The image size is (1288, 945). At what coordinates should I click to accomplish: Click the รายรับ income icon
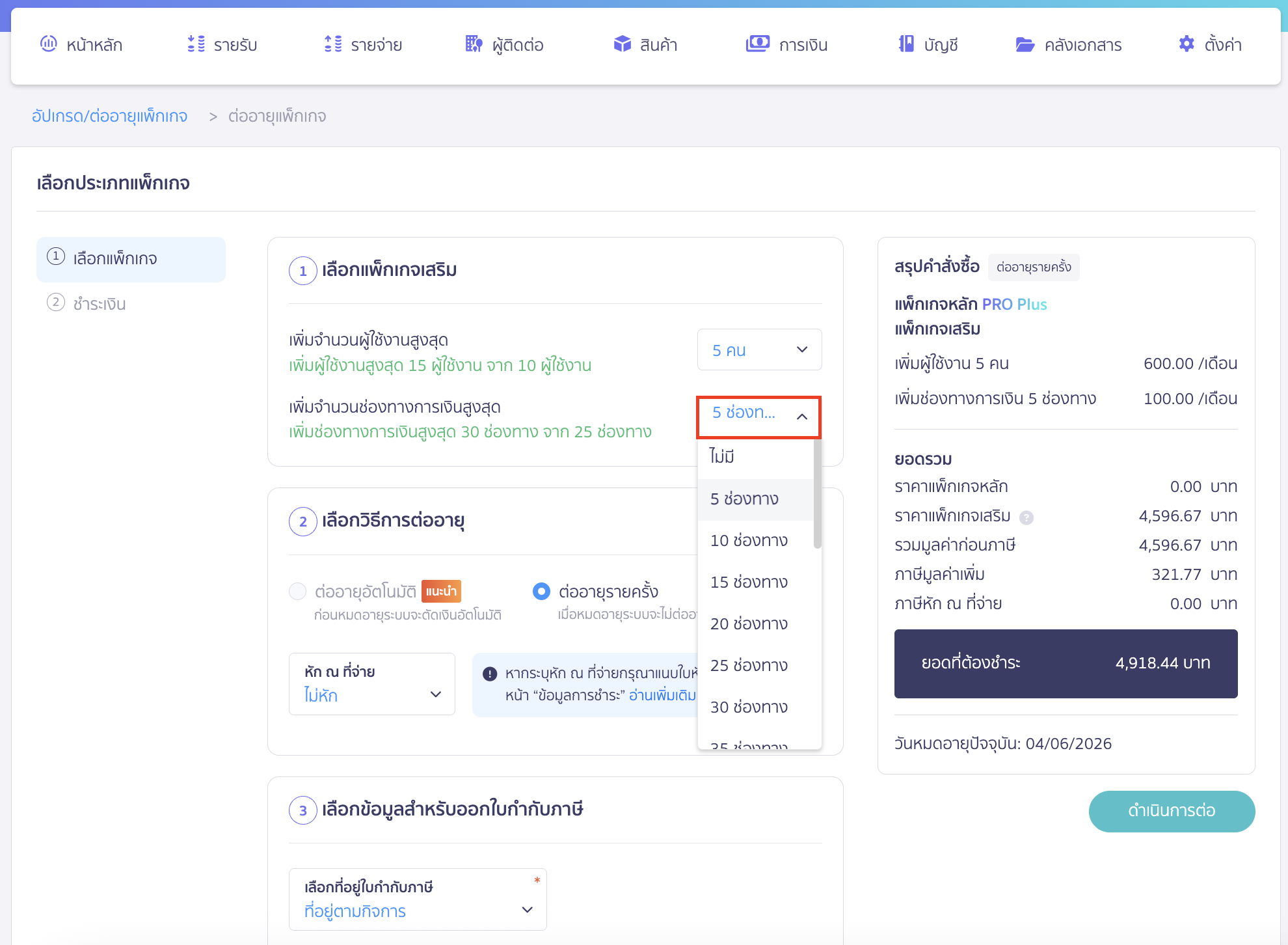coord(196,44)
